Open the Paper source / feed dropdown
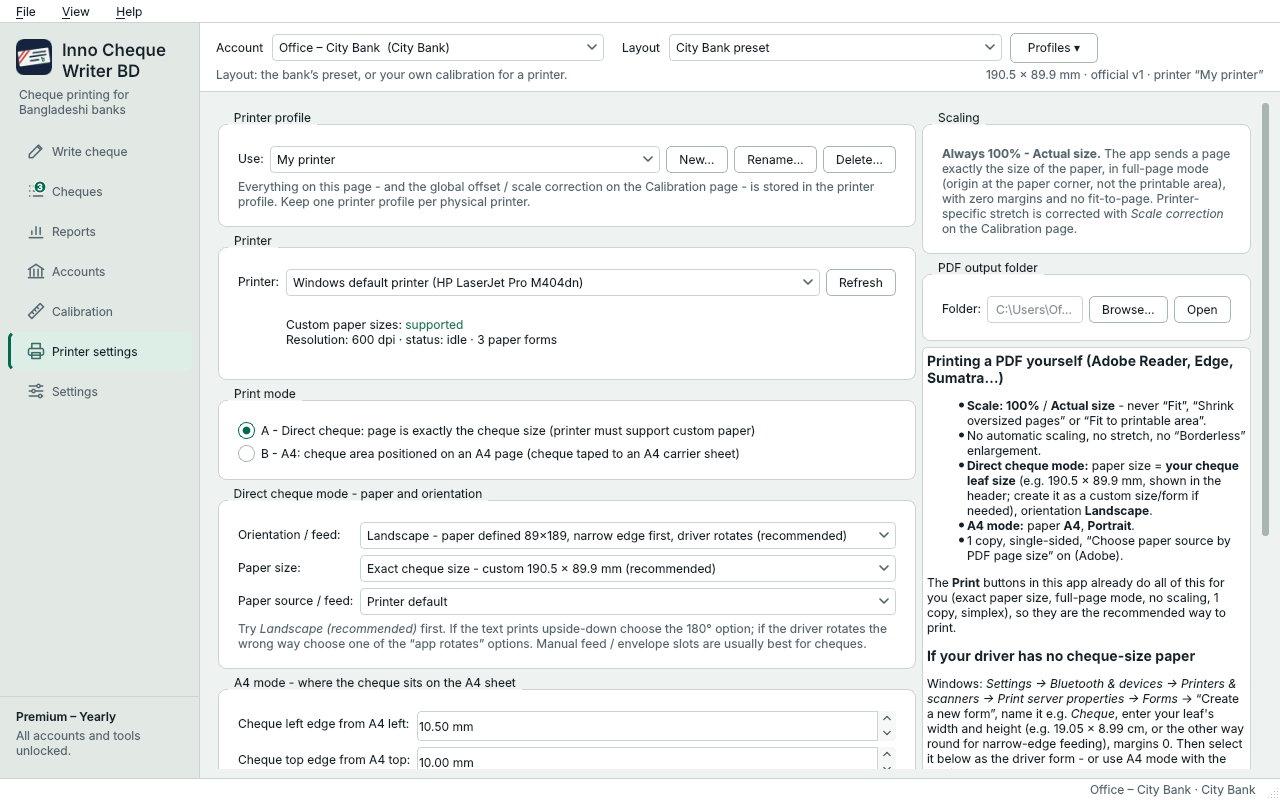Screen dimensions: 1280x800 point(628,602)
